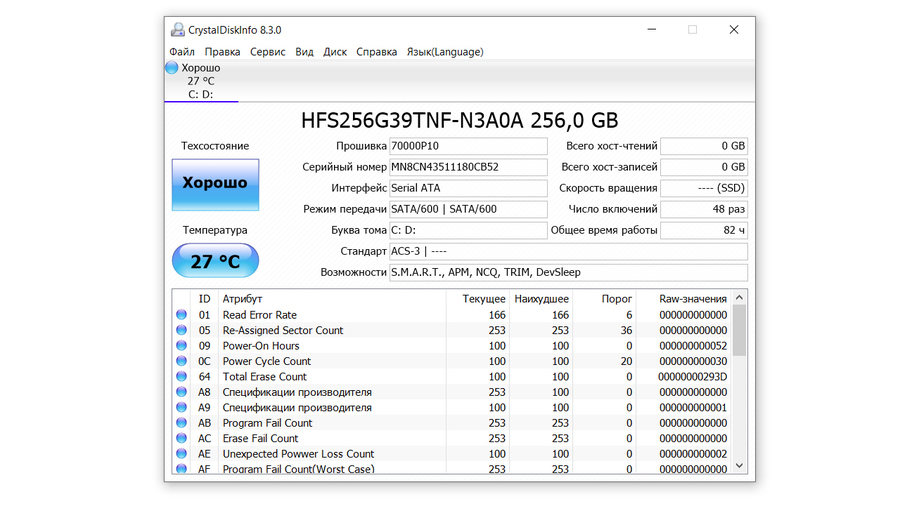This screenshot has height=506, width=900.
Task: Click the 27 °C temperature button
Action: (x=215, y=261)
